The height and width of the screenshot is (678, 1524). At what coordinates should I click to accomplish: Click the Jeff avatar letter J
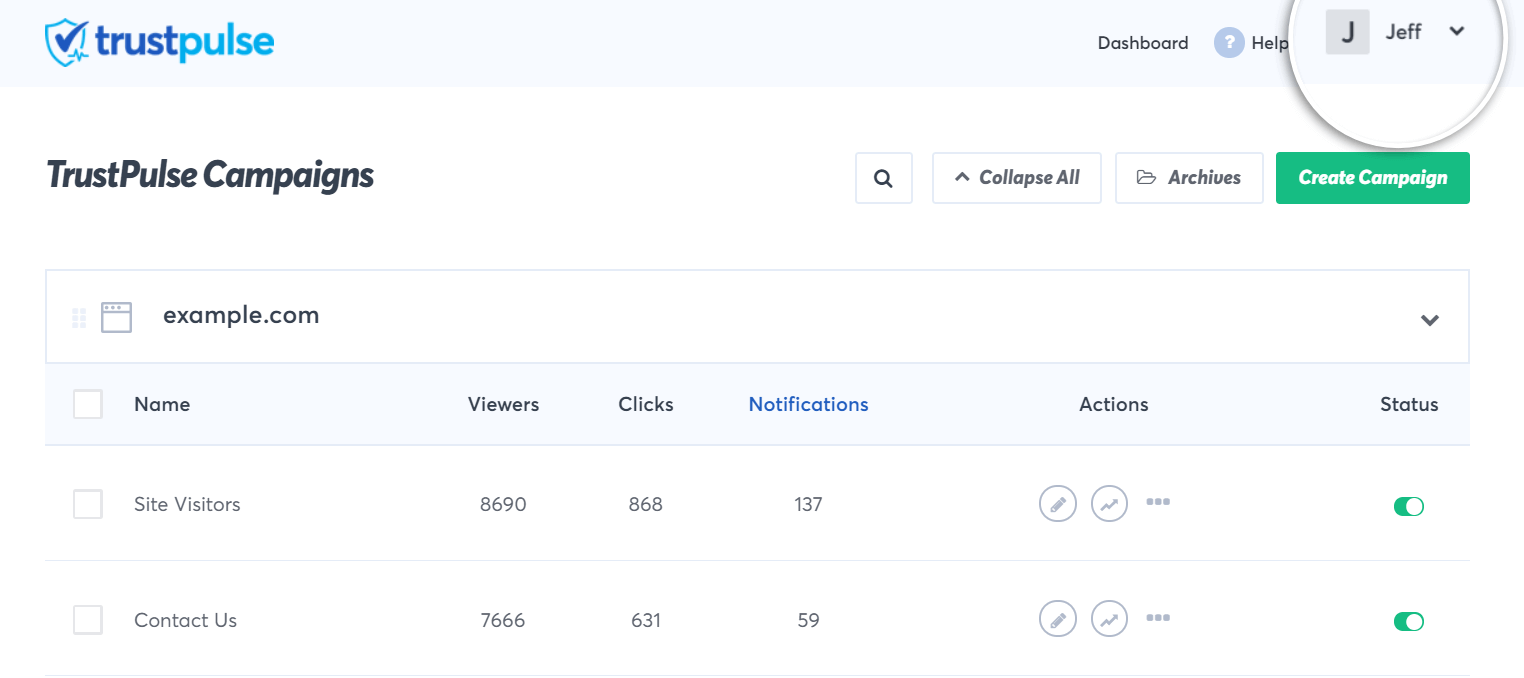[x=1347, y=32]
